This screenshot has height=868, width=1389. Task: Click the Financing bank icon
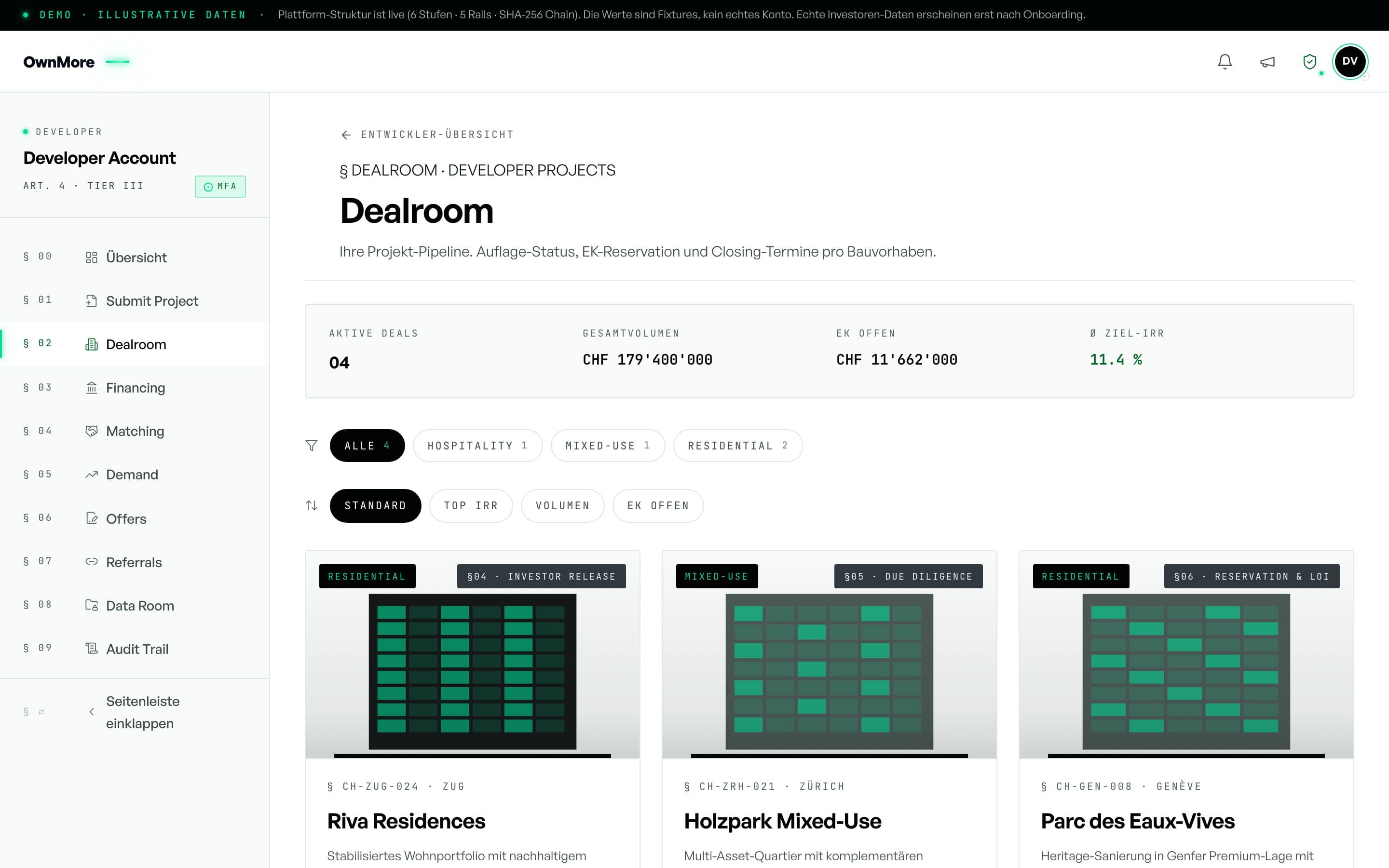tap(91, 388)
